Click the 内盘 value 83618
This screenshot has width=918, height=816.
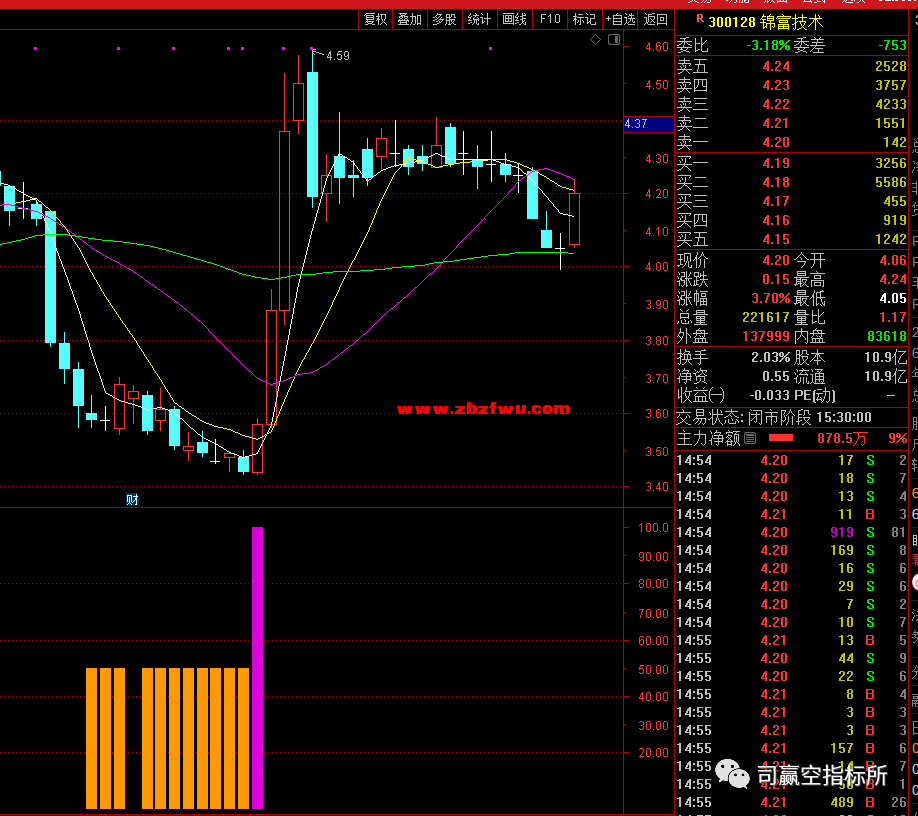[887, 336]
